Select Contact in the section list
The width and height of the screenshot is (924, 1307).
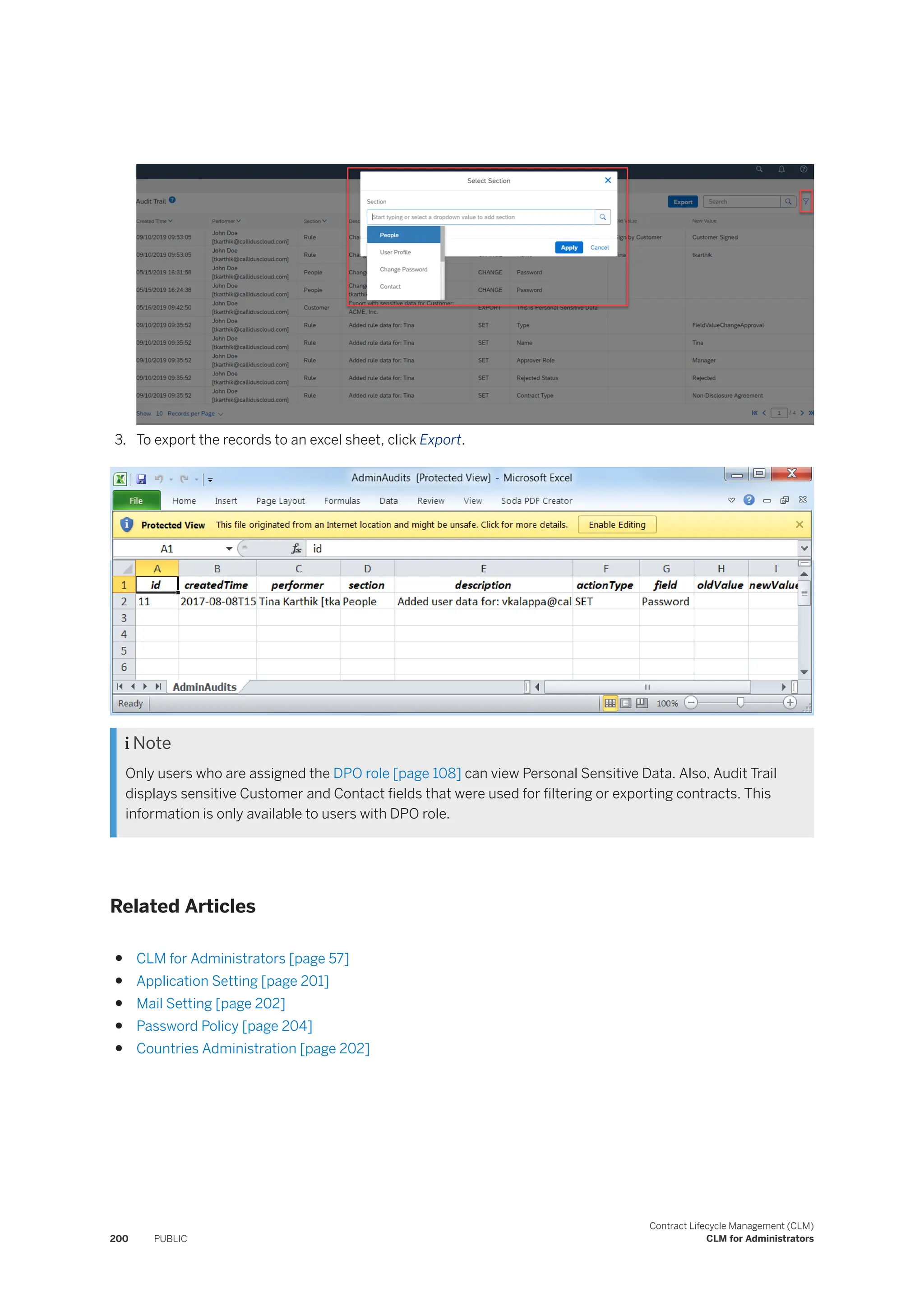[x=403, y=286]
